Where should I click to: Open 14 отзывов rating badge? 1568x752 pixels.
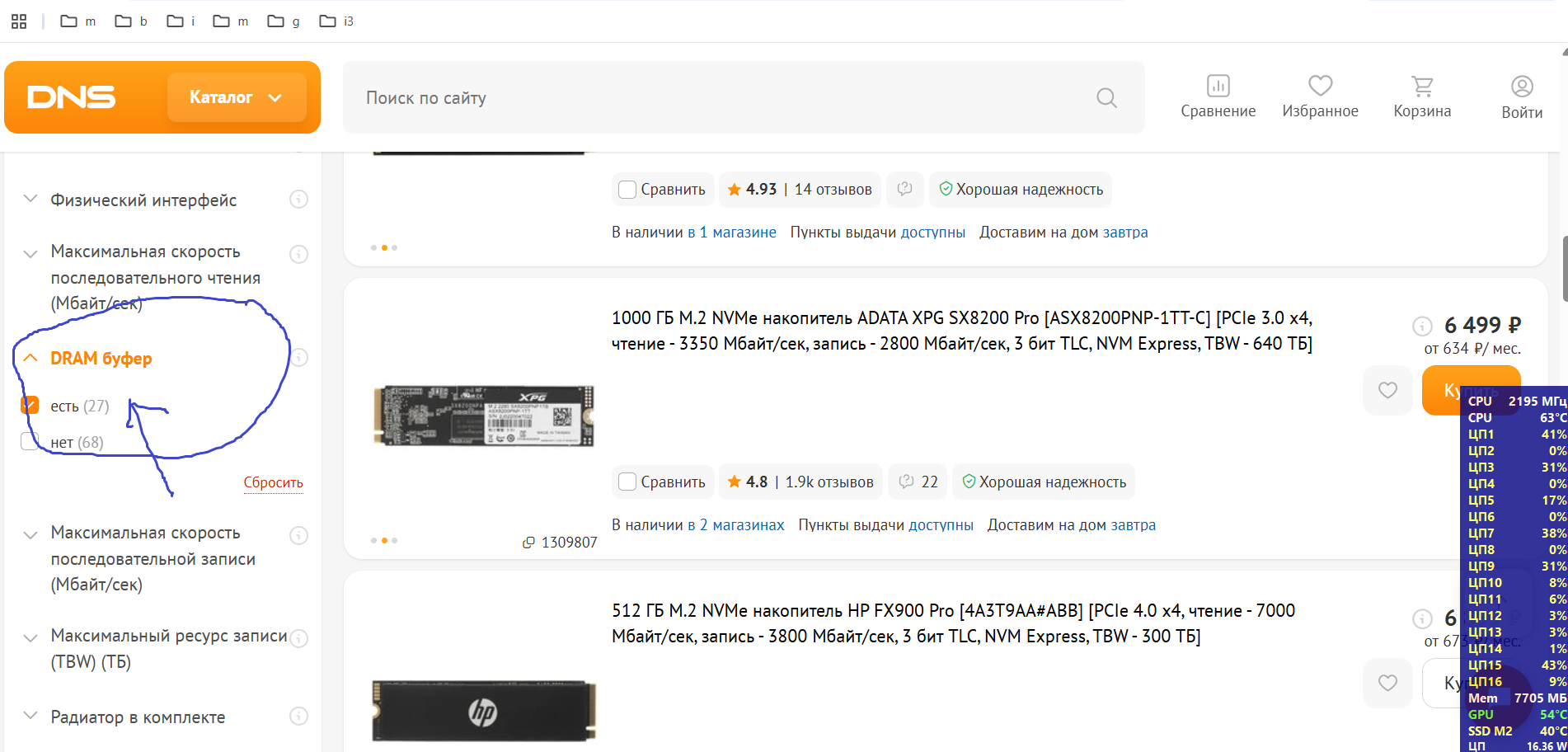click(800, 189)
